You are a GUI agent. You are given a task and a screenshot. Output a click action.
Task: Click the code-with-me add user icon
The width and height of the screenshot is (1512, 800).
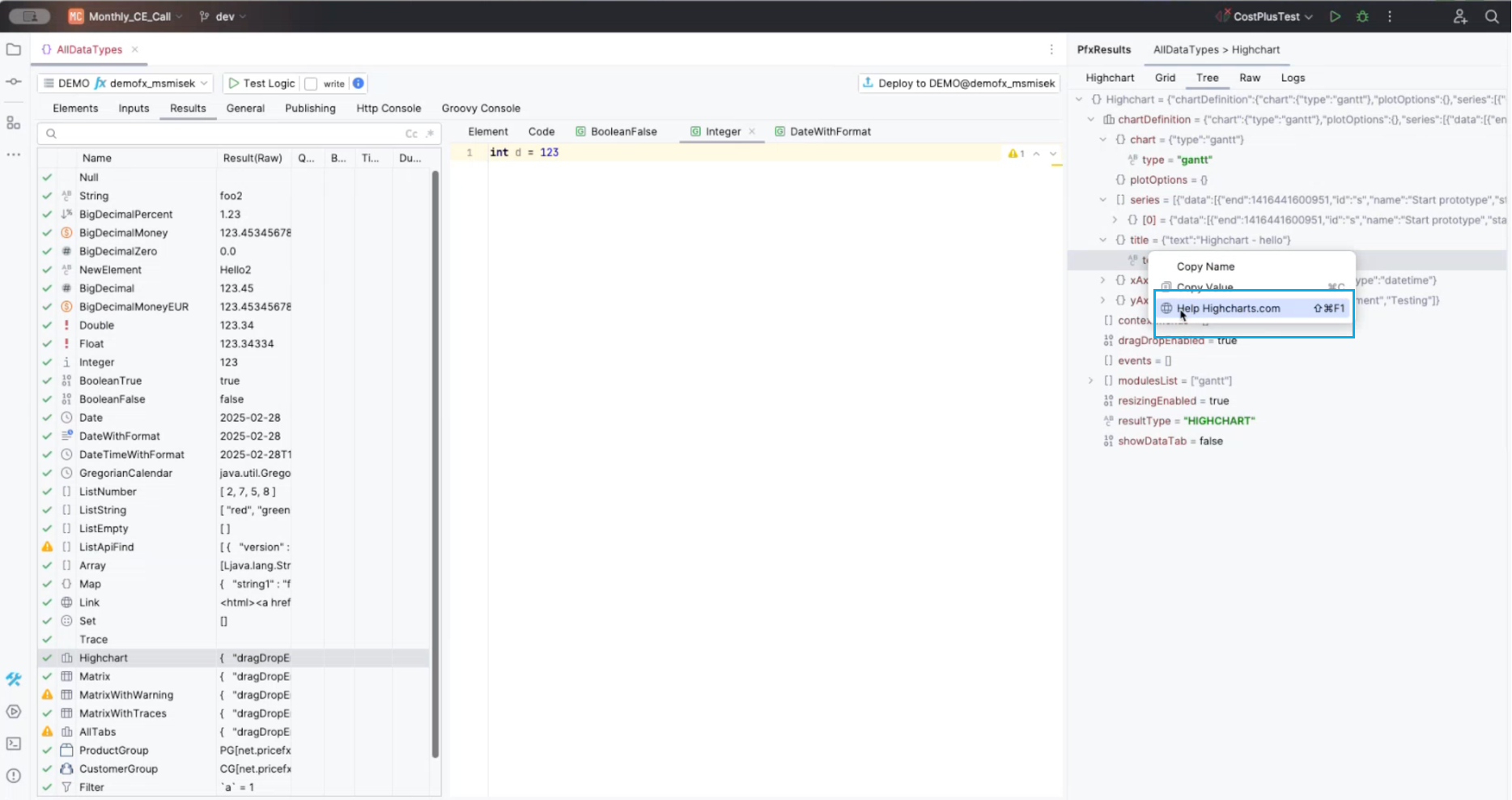(1459, 16)
